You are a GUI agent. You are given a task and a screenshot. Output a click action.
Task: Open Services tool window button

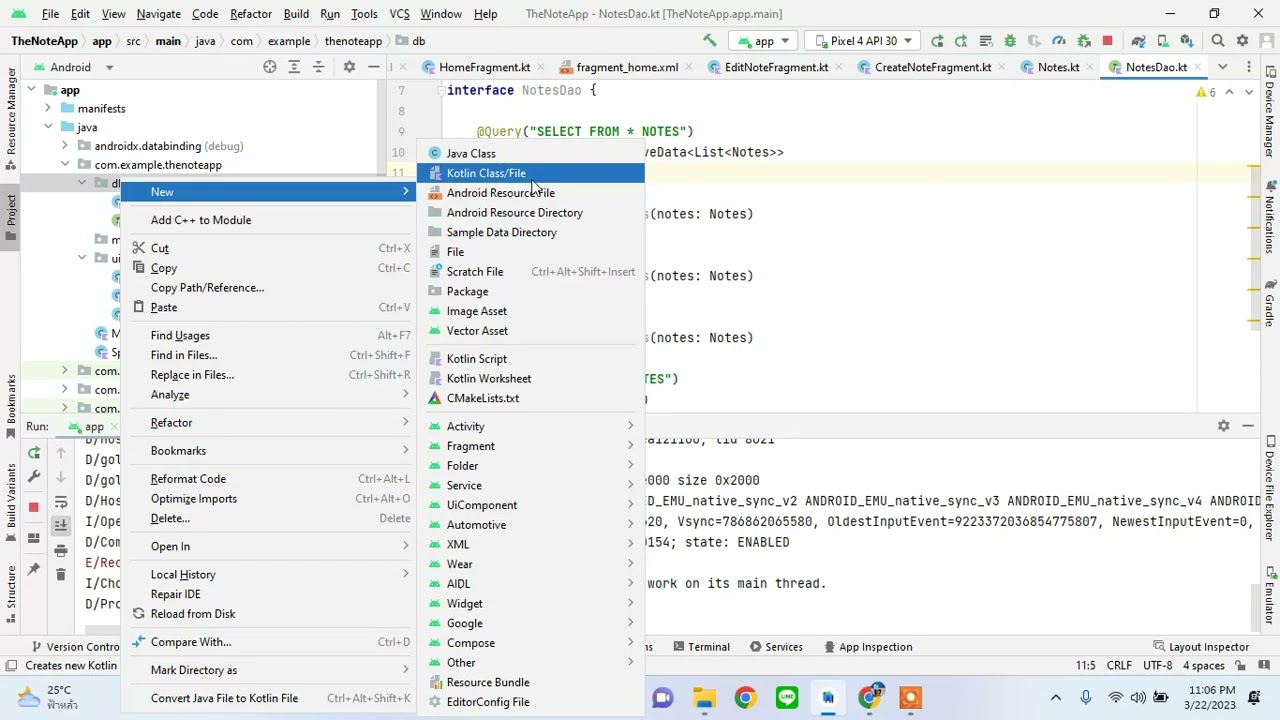pyautogui.click(x=776, y=647)
